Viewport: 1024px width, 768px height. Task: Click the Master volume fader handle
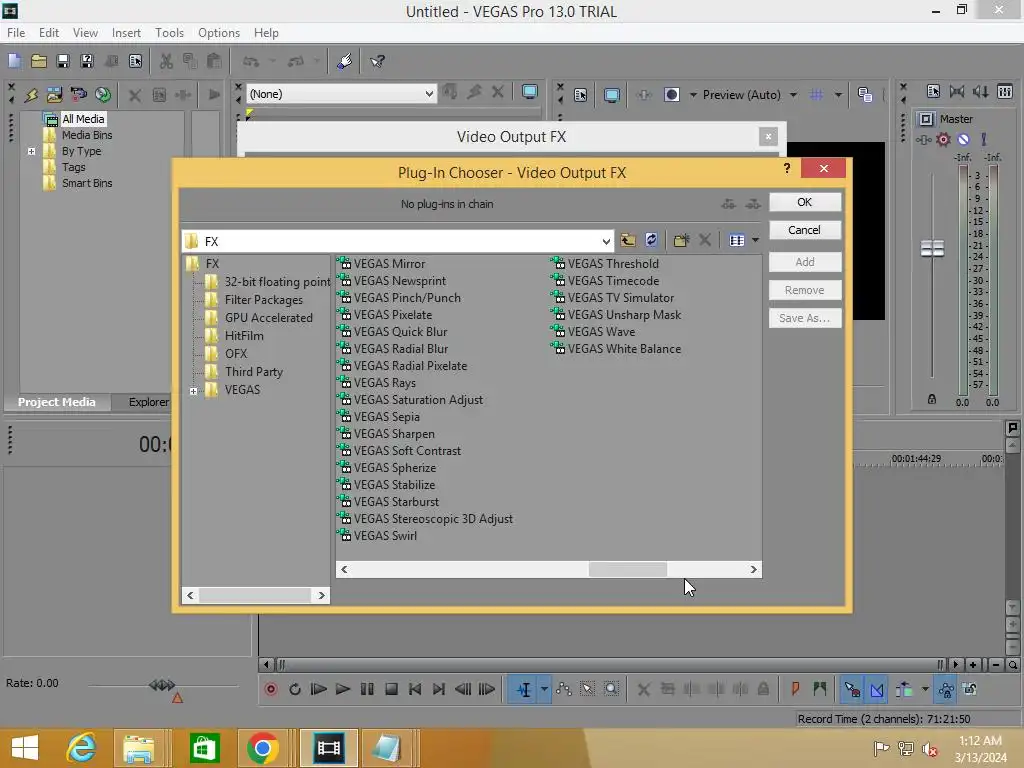coord(932,248)
